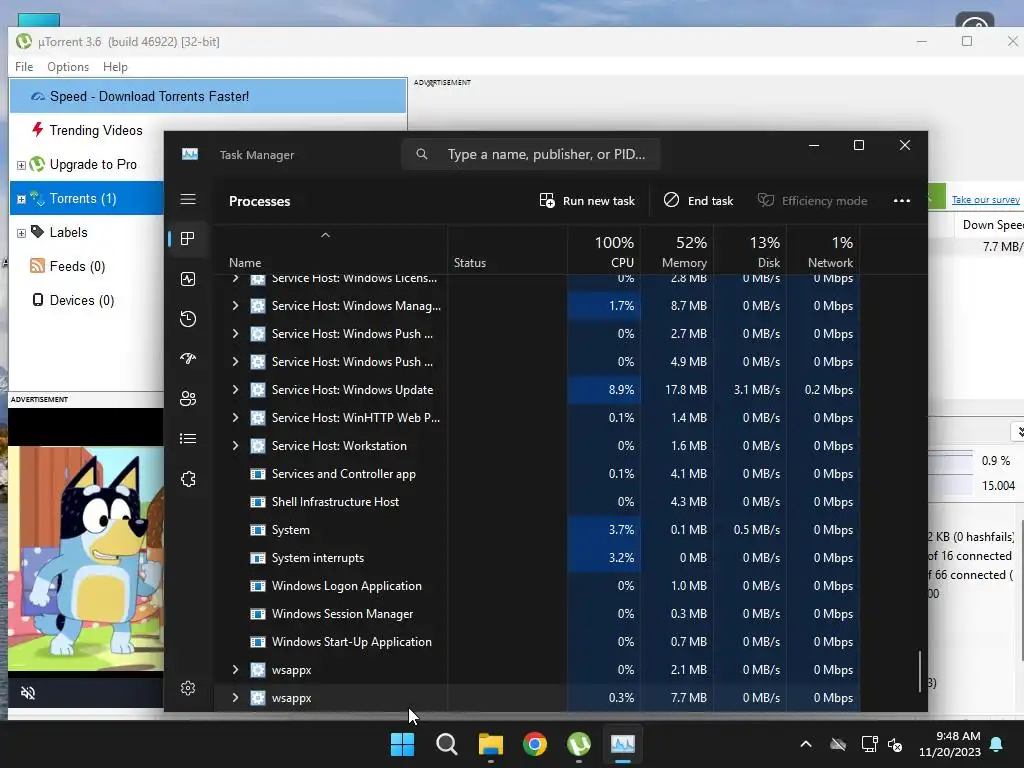Expand Service Host: Windows Manag... row
The height and width of the screenshot is (768, 1024).
point(235,306)
